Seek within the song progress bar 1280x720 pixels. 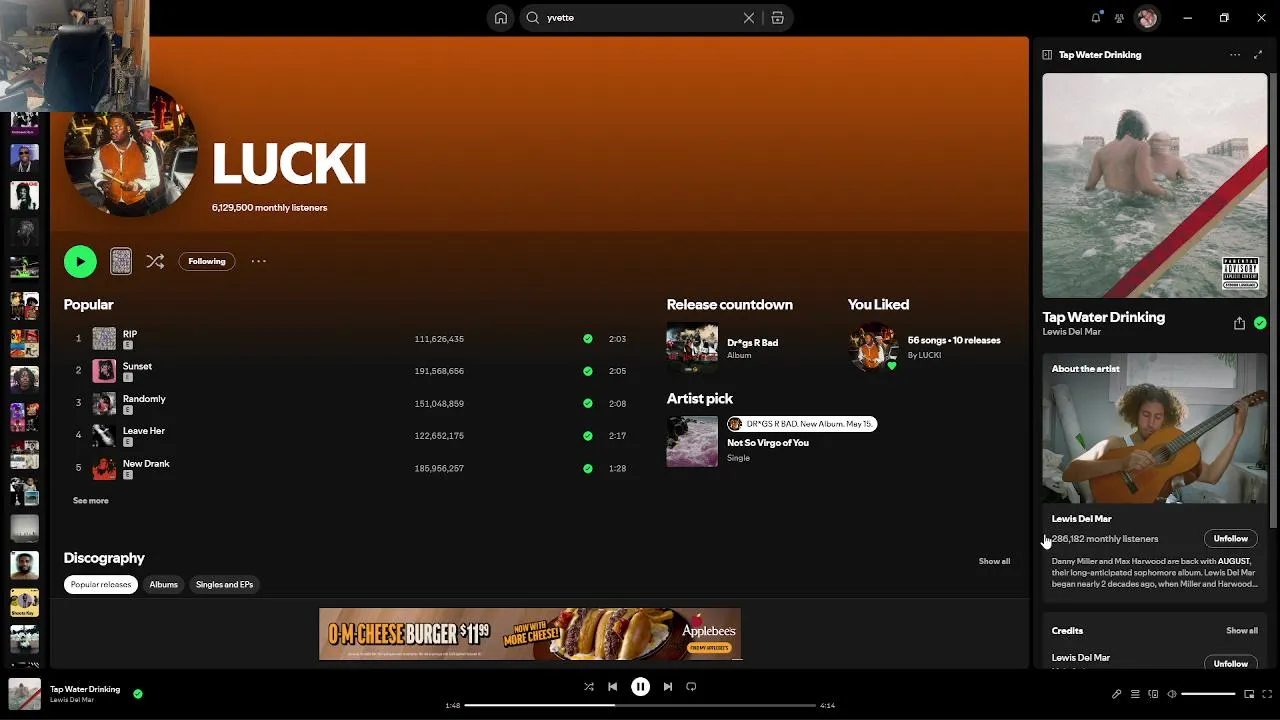pyautogui.click(x=640, y=706)
